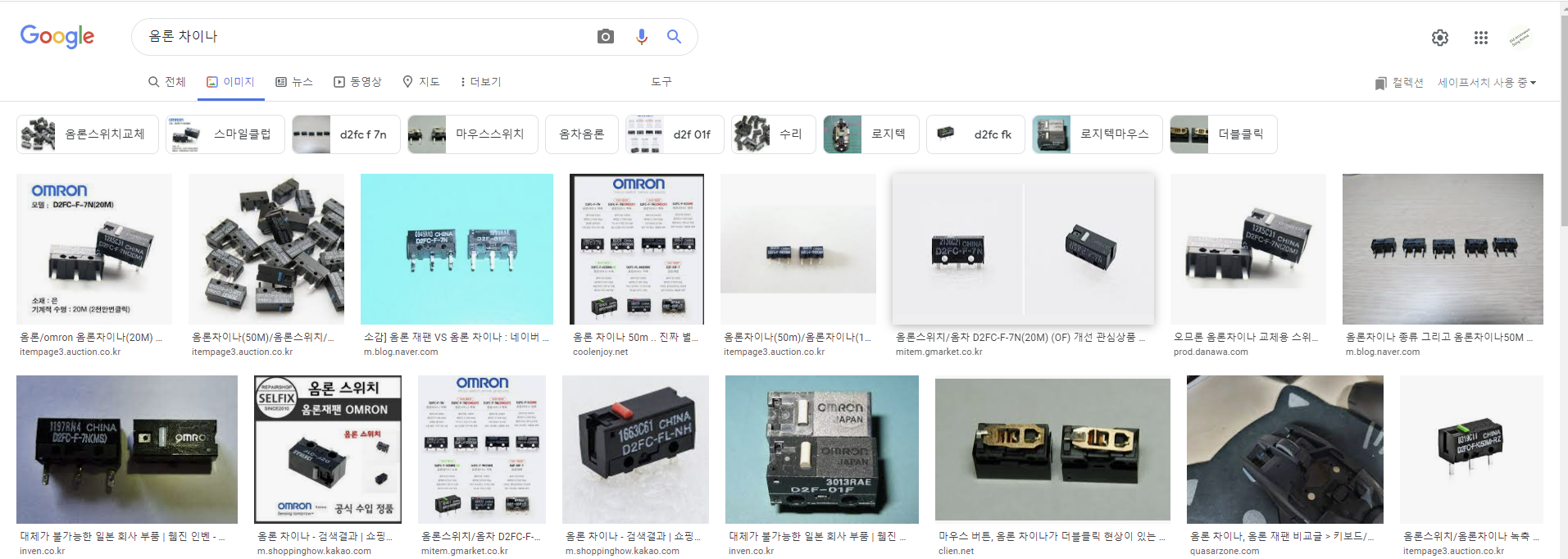This screenshot has width=1568, height=559.
Task: Select the 이미지 tab
Action: coord(230,82)
